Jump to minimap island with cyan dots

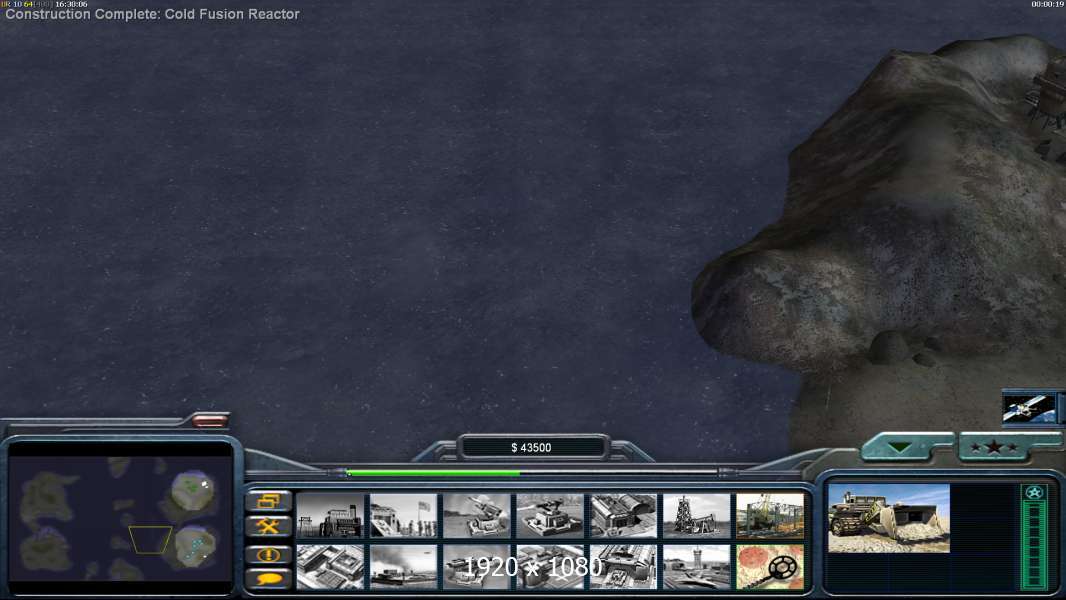194,545
